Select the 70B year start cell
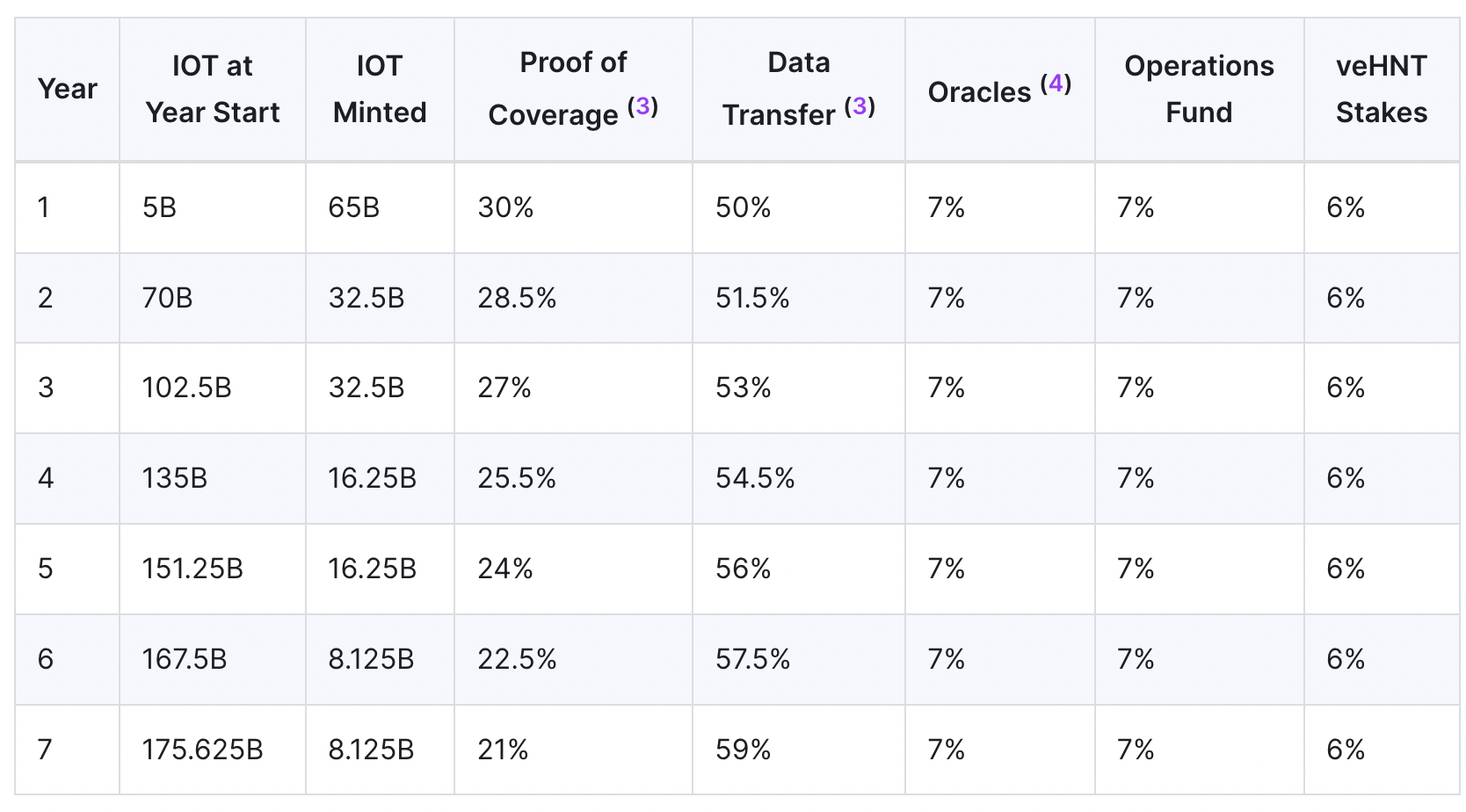 [167, 298]
